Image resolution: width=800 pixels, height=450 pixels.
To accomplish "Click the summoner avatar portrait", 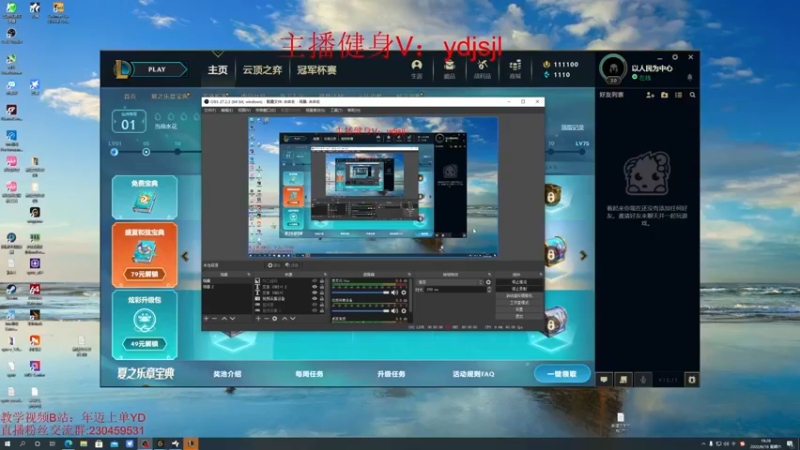I will pos(613,68).
